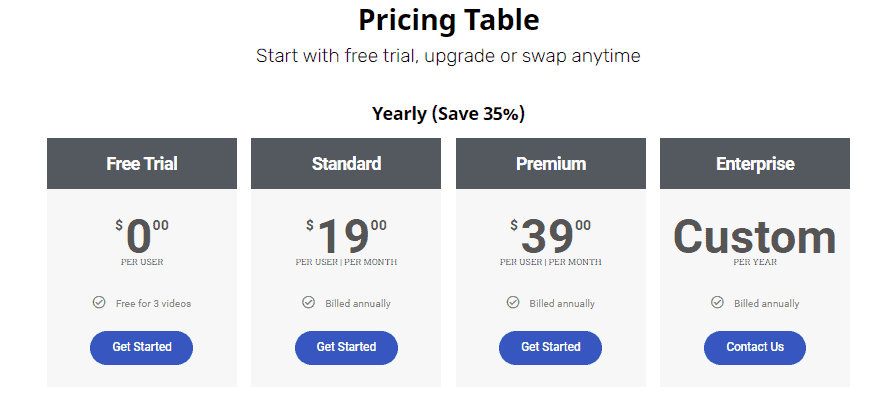The image size is (888, 417).
Task: Select the Enterprise plan header
Action: [x=755, y=164]
